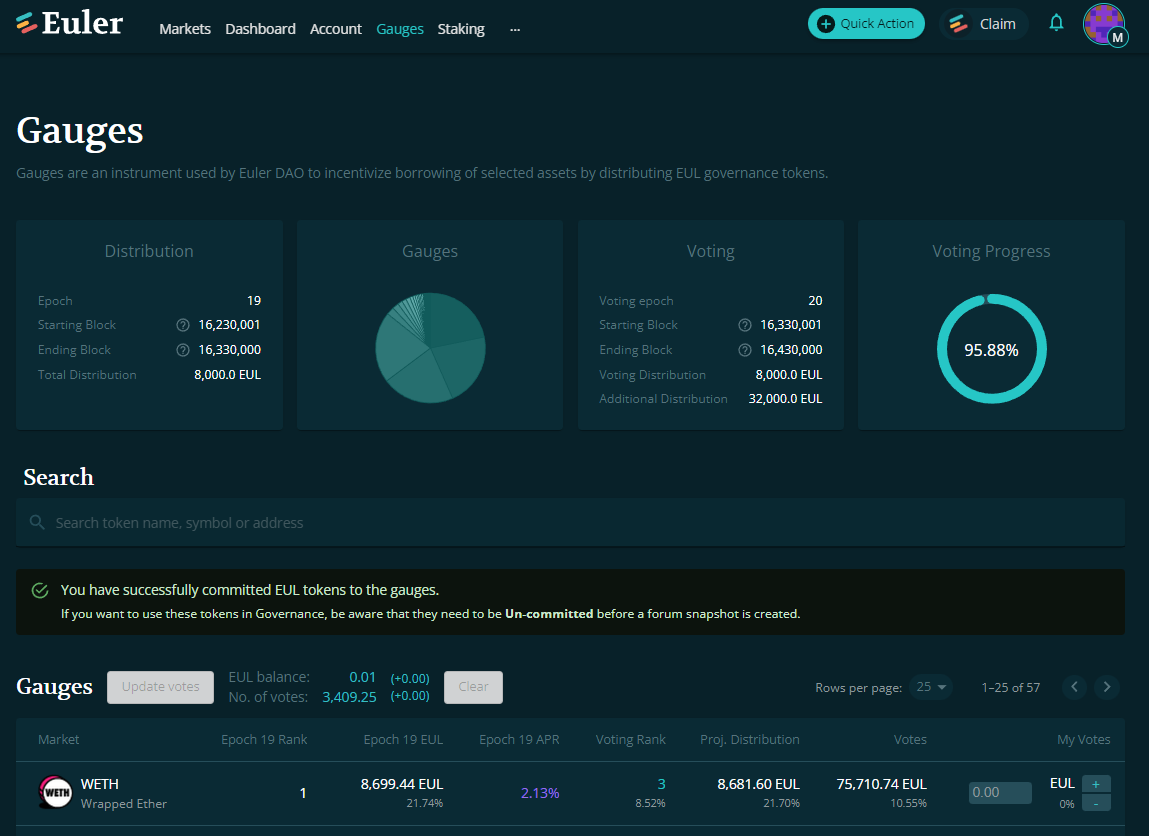This screenshot has height=836, width=1149.
Task: Click the WETH token icon
Action: pos(56,792)
